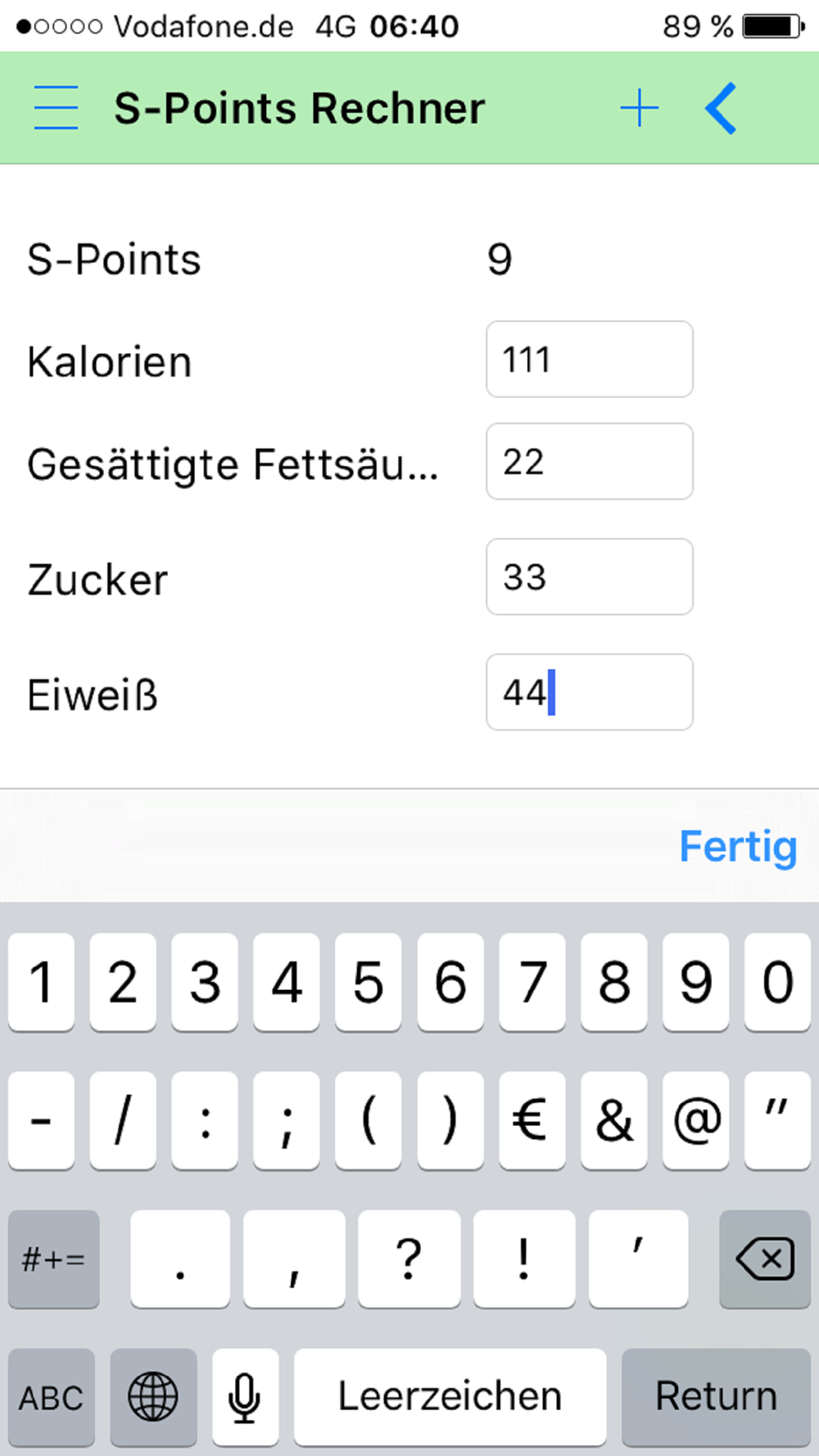Tap the question mark key
Viewport: 819px width, 1456px height.
409,1259
